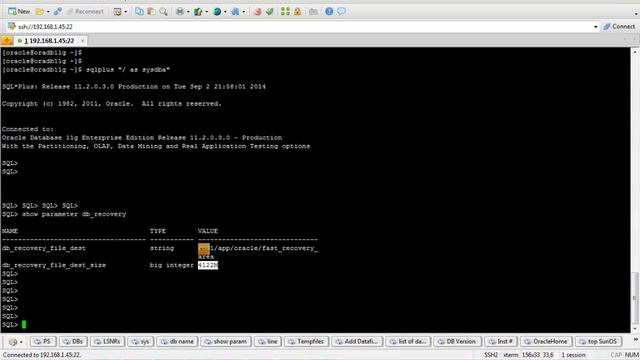Image resolution: width=640 pixels, height=360 pixels.
Task: Click the Copy icon in toolbar
Action: click(x=139, y=11)
